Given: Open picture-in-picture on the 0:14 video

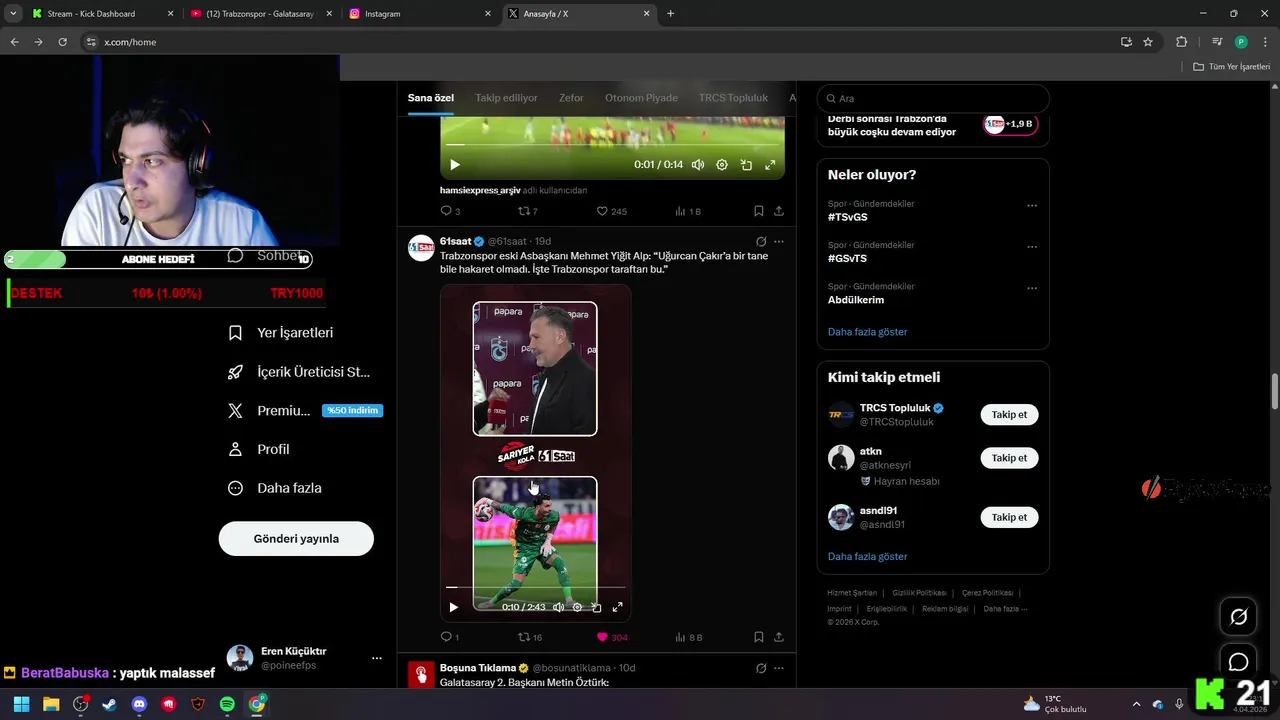Looking at the screenshot, I should [x=746, y=165].
